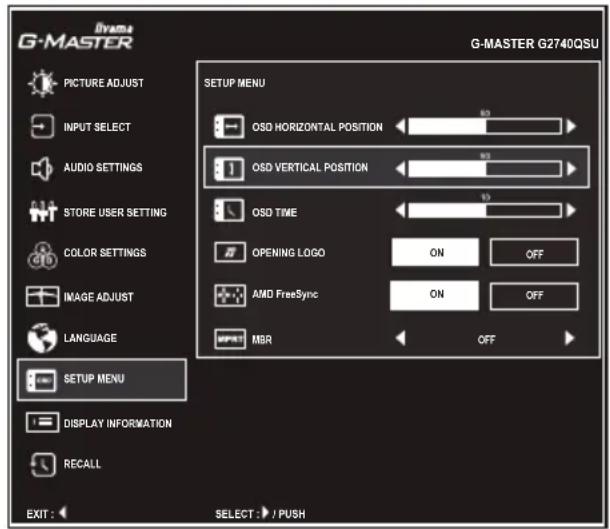The image size is (610, 529).
Task: Select the Image Adjust entry
Action: tap(98, 297)
